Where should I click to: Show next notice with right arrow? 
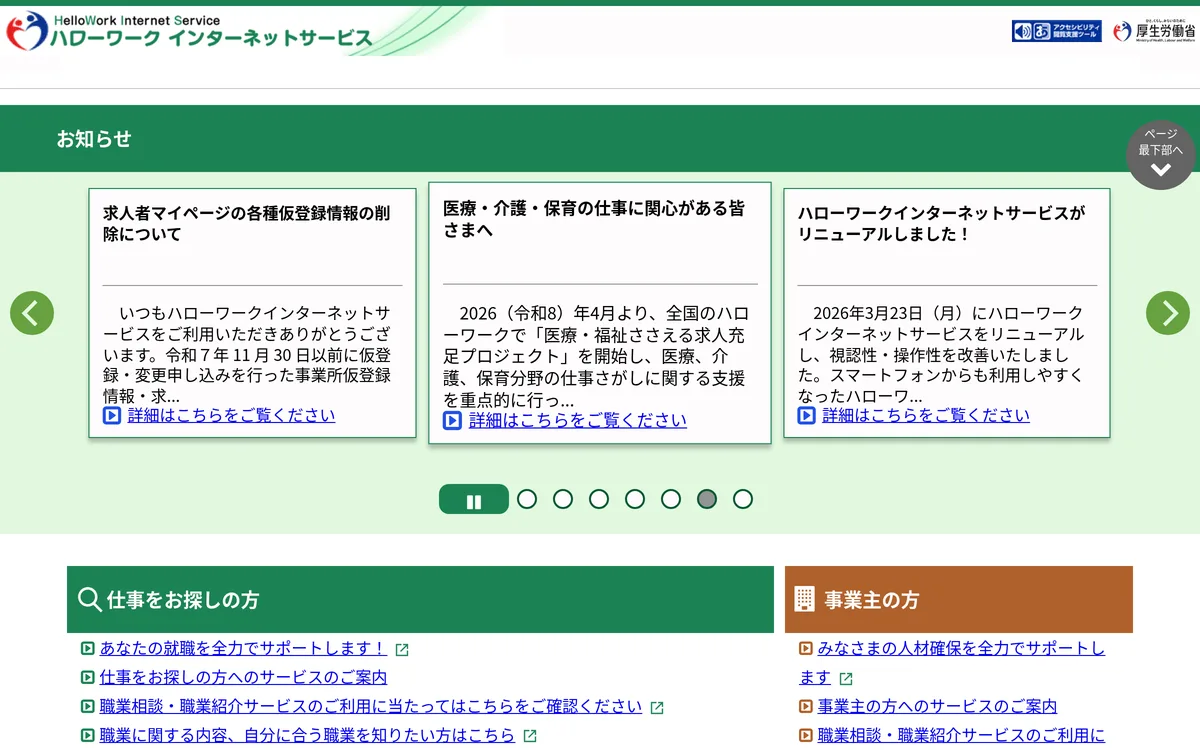1168,313
